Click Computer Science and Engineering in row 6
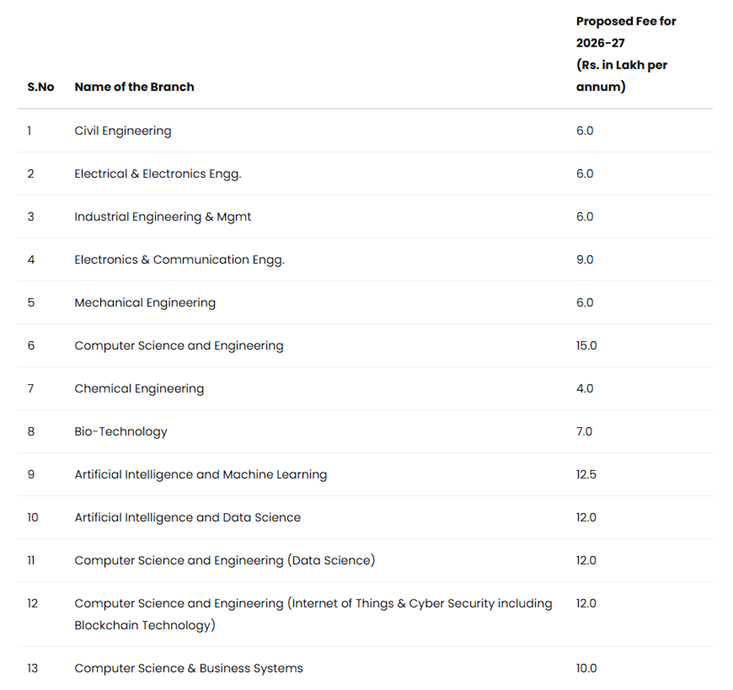 point(179,346)
